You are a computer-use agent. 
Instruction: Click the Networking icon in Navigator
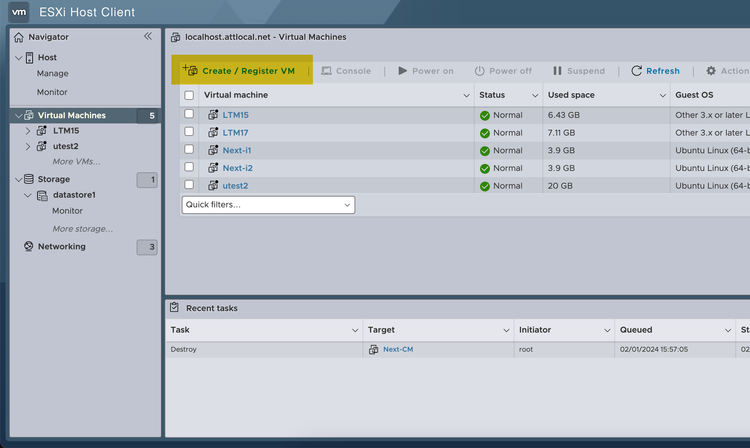coord(29,247)
